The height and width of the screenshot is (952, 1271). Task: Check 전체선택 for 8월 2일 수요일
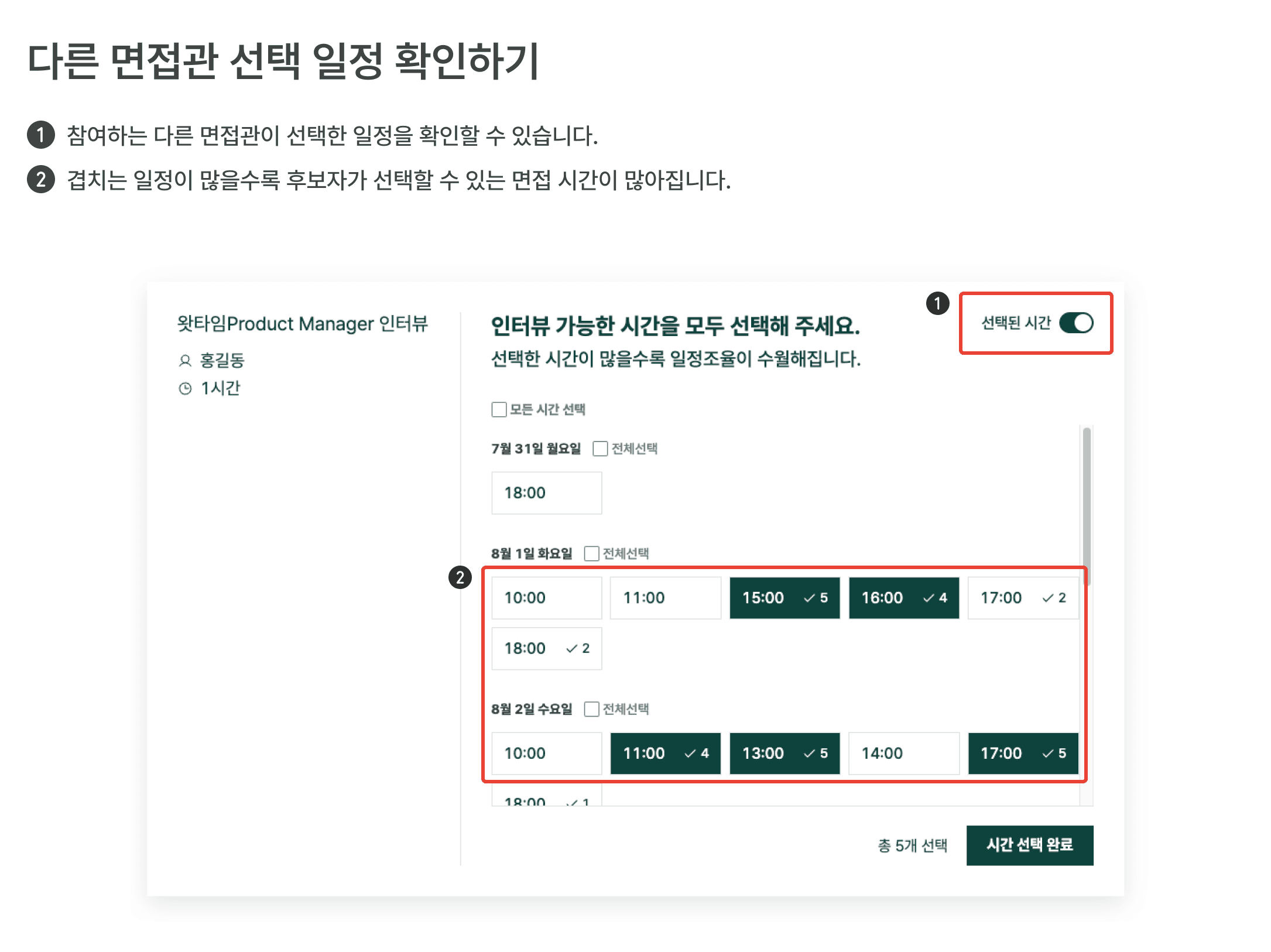pos(592,709)
